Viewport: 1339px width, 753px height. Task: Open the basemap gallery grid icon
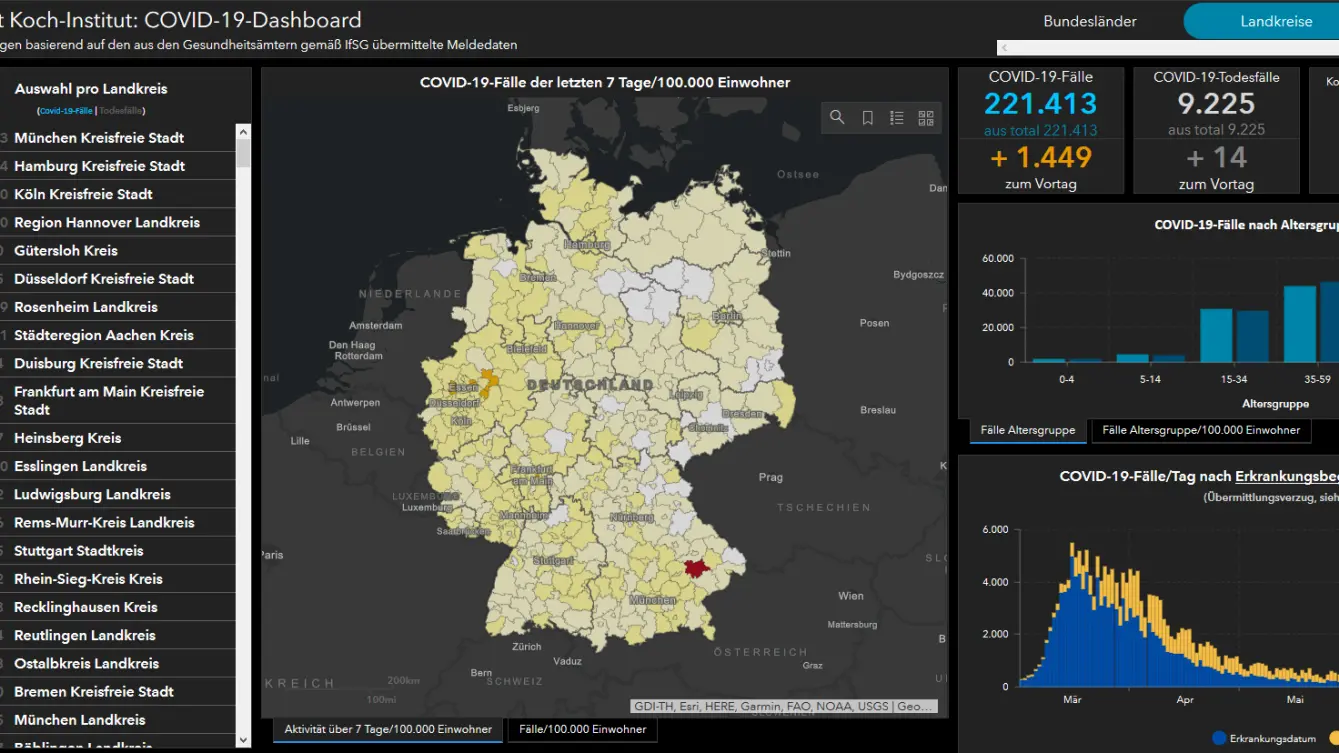[926, 118]
